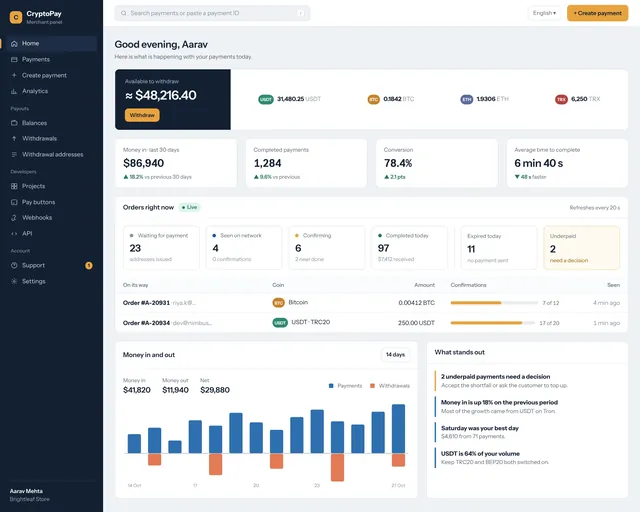Click the 1,284 completed payments value
The image size is (640, 512).
coord(267,163)
